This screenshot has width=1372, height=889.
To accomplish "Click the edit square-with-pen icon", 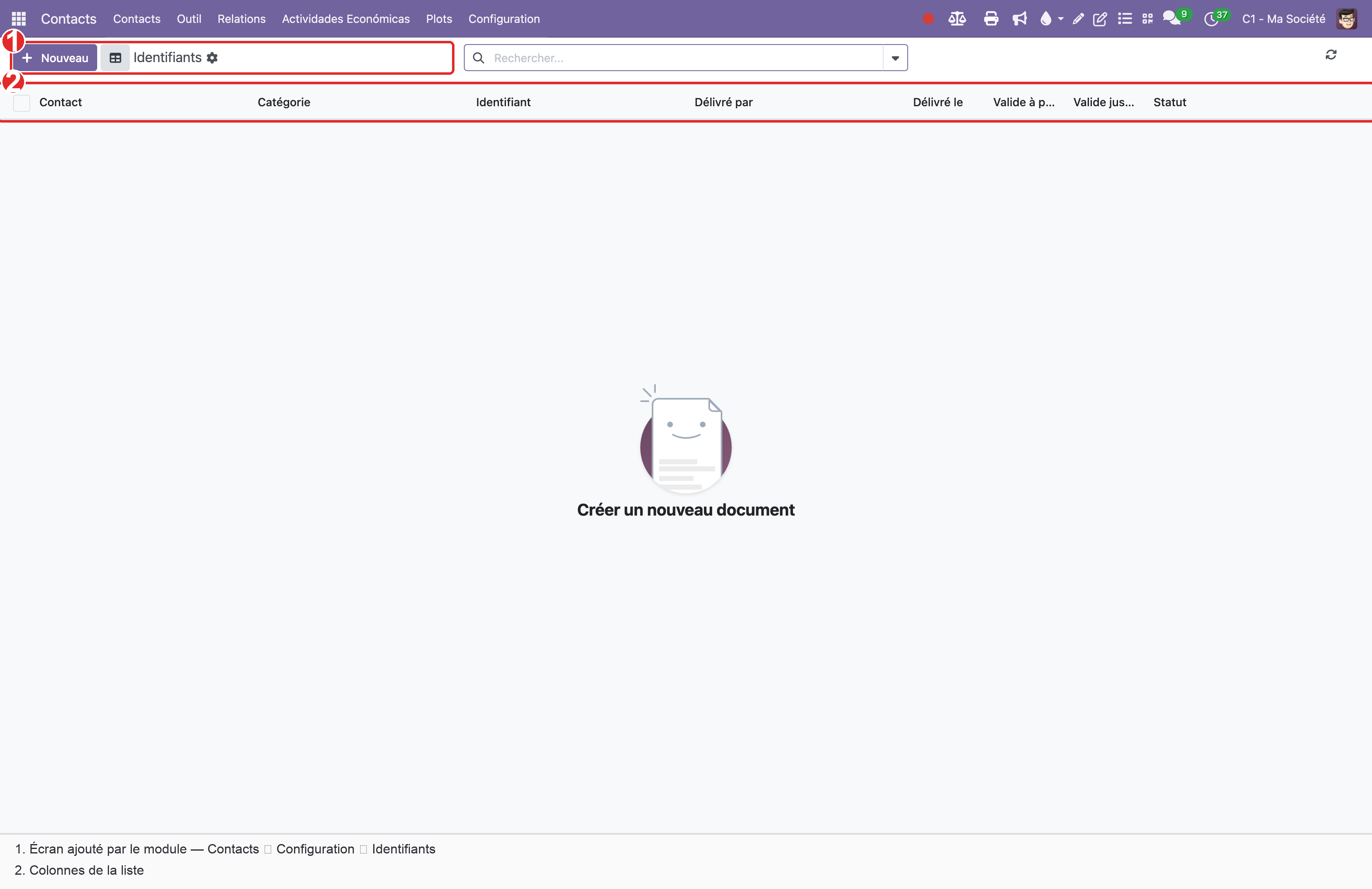I will coord(1100,18).
